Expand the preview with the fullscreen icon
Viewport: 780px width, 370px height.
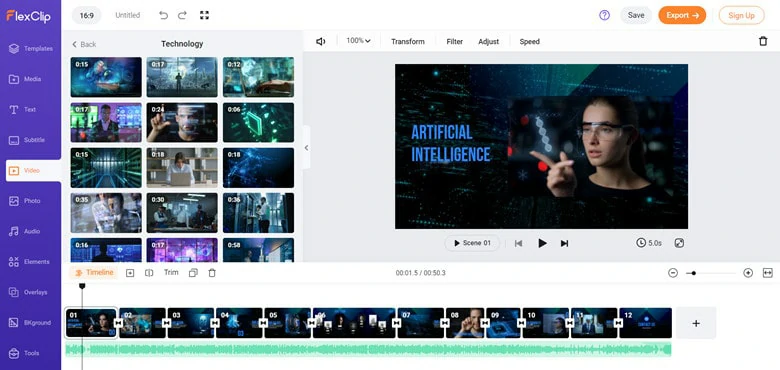coord(680,243)
